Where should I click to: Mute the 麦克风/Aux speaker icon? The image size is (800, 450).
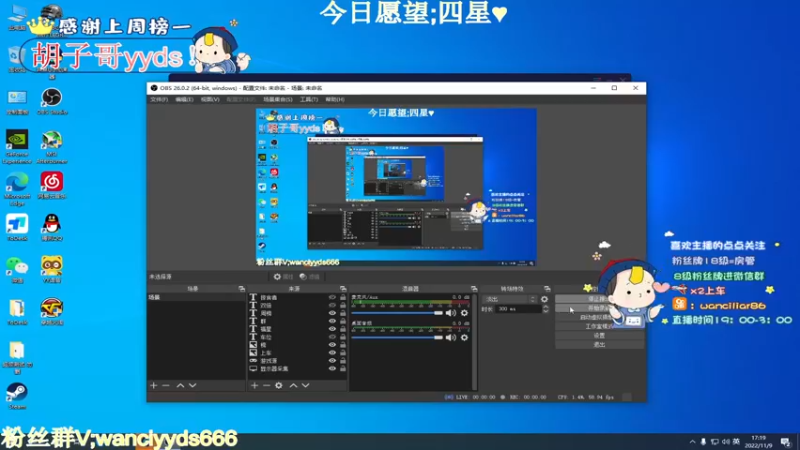(x=451, y=313)
